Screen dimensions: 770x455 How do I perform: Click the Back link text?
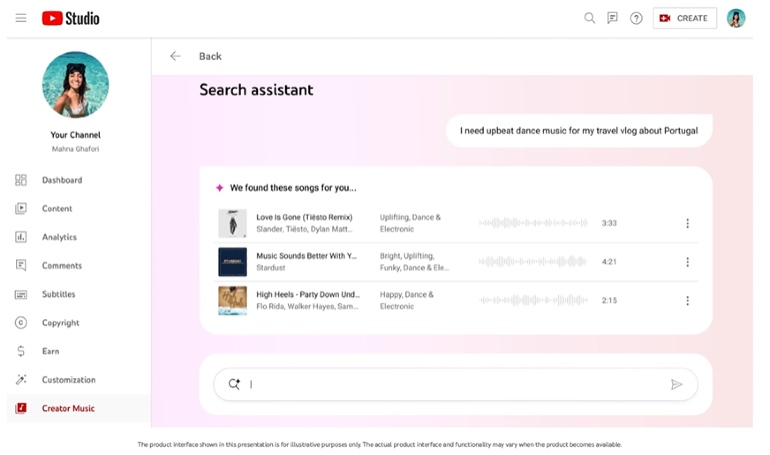coord(210,56)
